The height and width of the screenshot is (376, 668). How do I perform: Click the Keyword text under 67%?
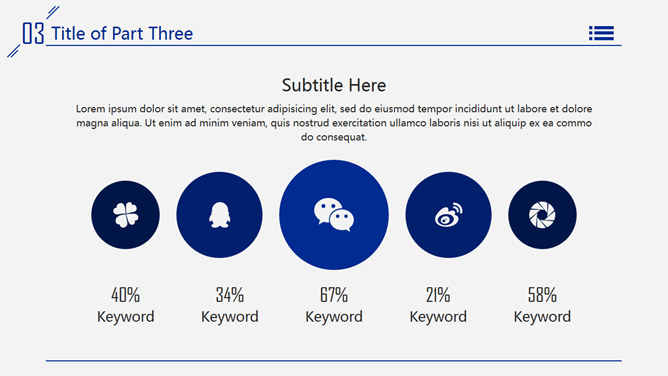coord(334,317)
